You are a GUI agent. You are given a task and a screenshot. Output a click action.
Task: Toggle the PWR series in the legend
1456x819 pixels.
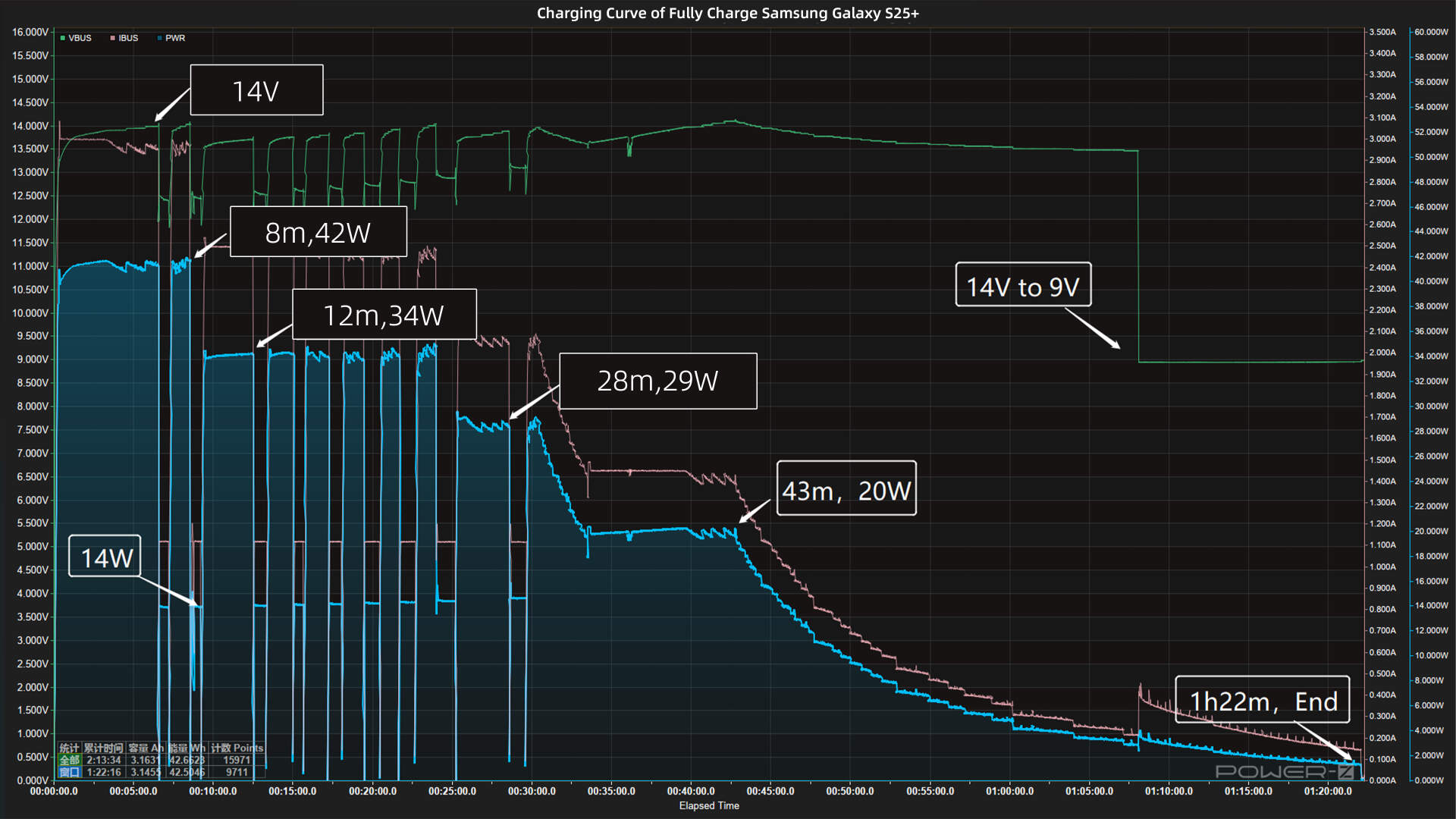pyautogui.click(x=171, y=38)
